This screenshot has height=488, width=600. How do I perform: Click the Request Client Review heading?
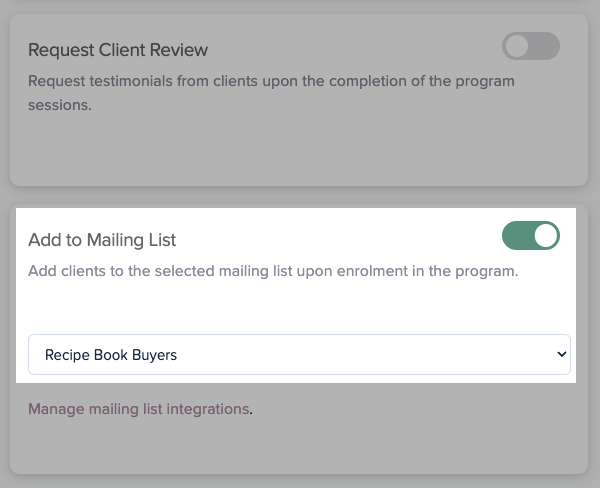point(118,50)
